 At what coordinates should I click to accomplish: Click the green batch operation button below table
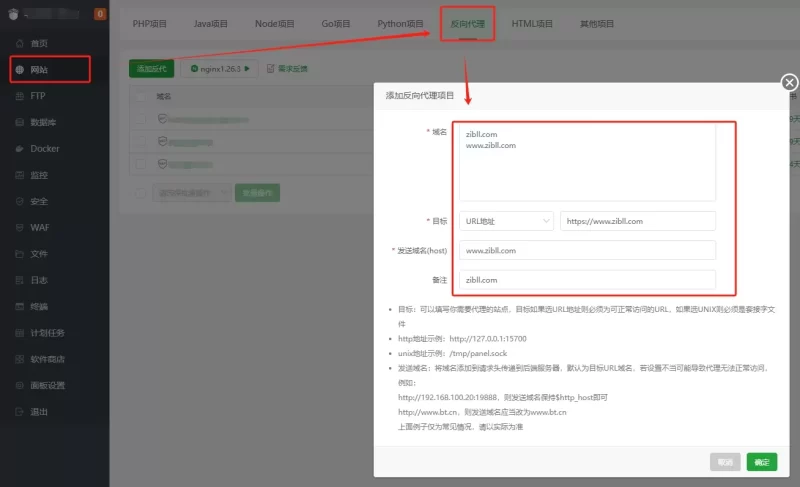pyautogui.click(x=257, y=193)
